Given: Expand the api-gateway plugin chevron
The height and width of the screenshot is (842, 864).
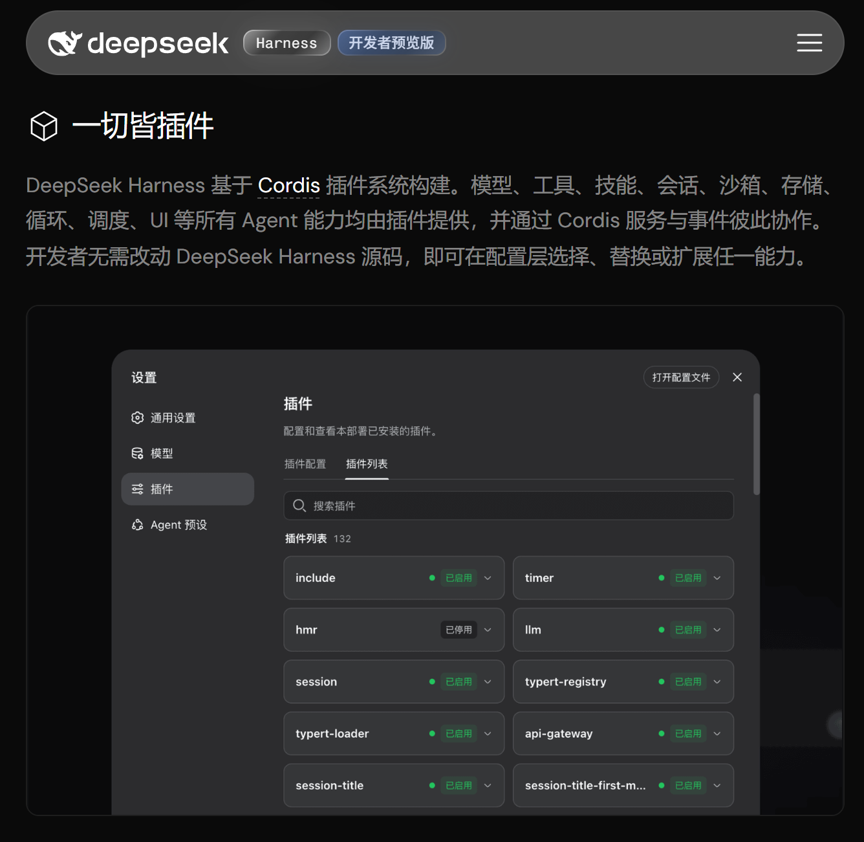Looking at the screenshot, I should click(717, 733).
